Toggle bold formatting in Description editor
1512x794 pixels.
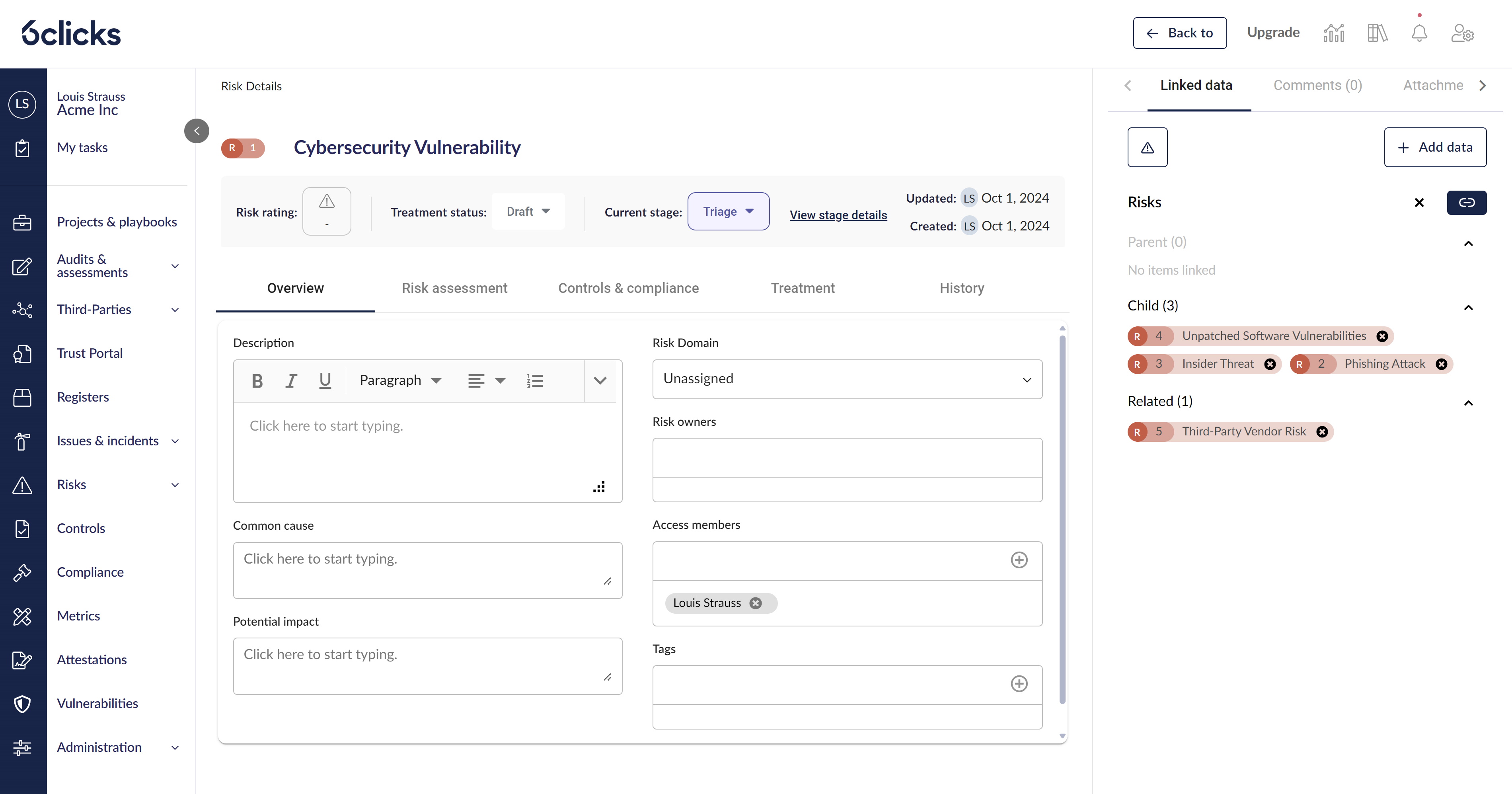tap(257, 380)
